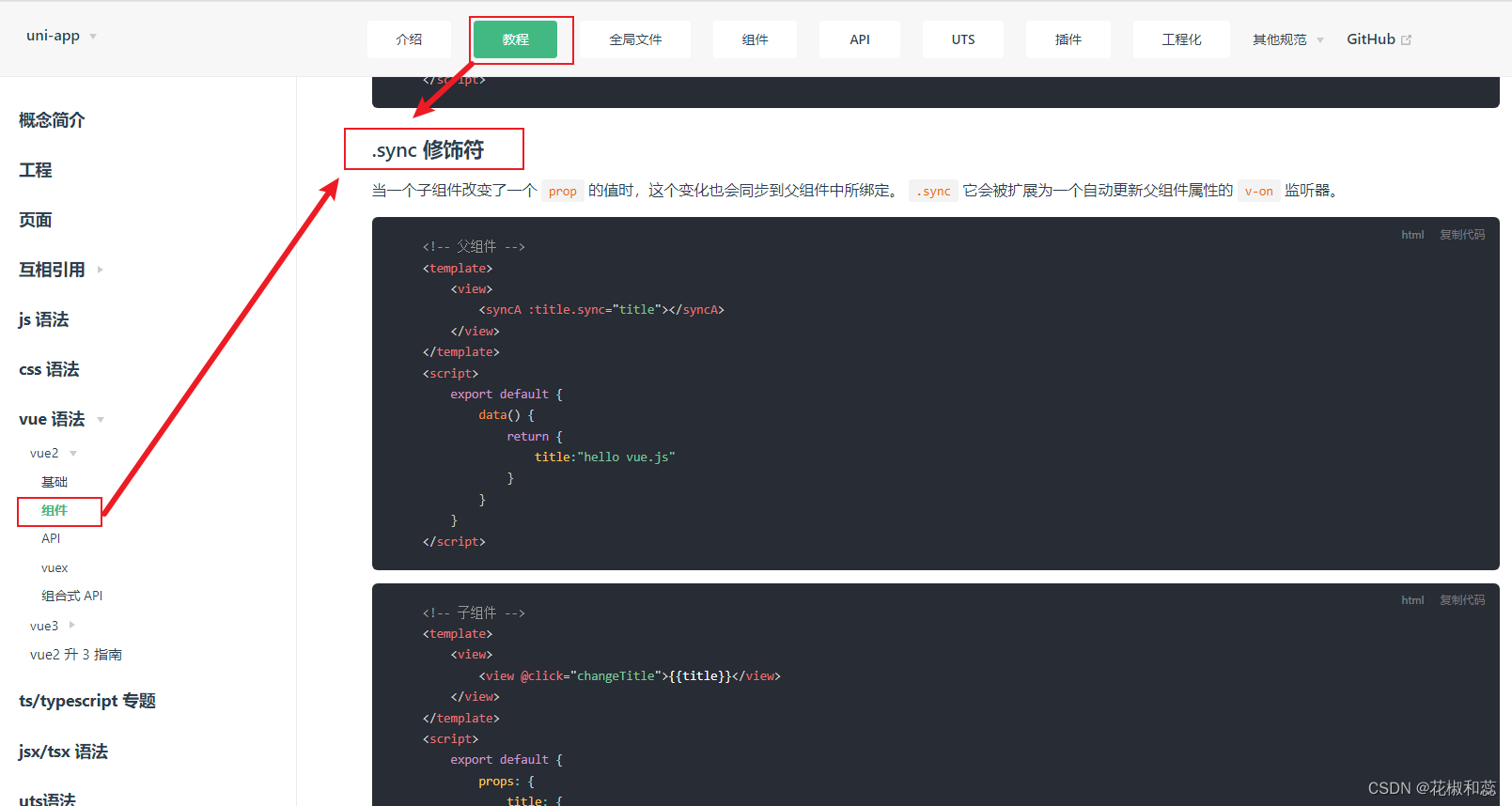Open the css 语法 sidebar section
The width and height of the screenshot is (1512, 806).
(49, 369)
